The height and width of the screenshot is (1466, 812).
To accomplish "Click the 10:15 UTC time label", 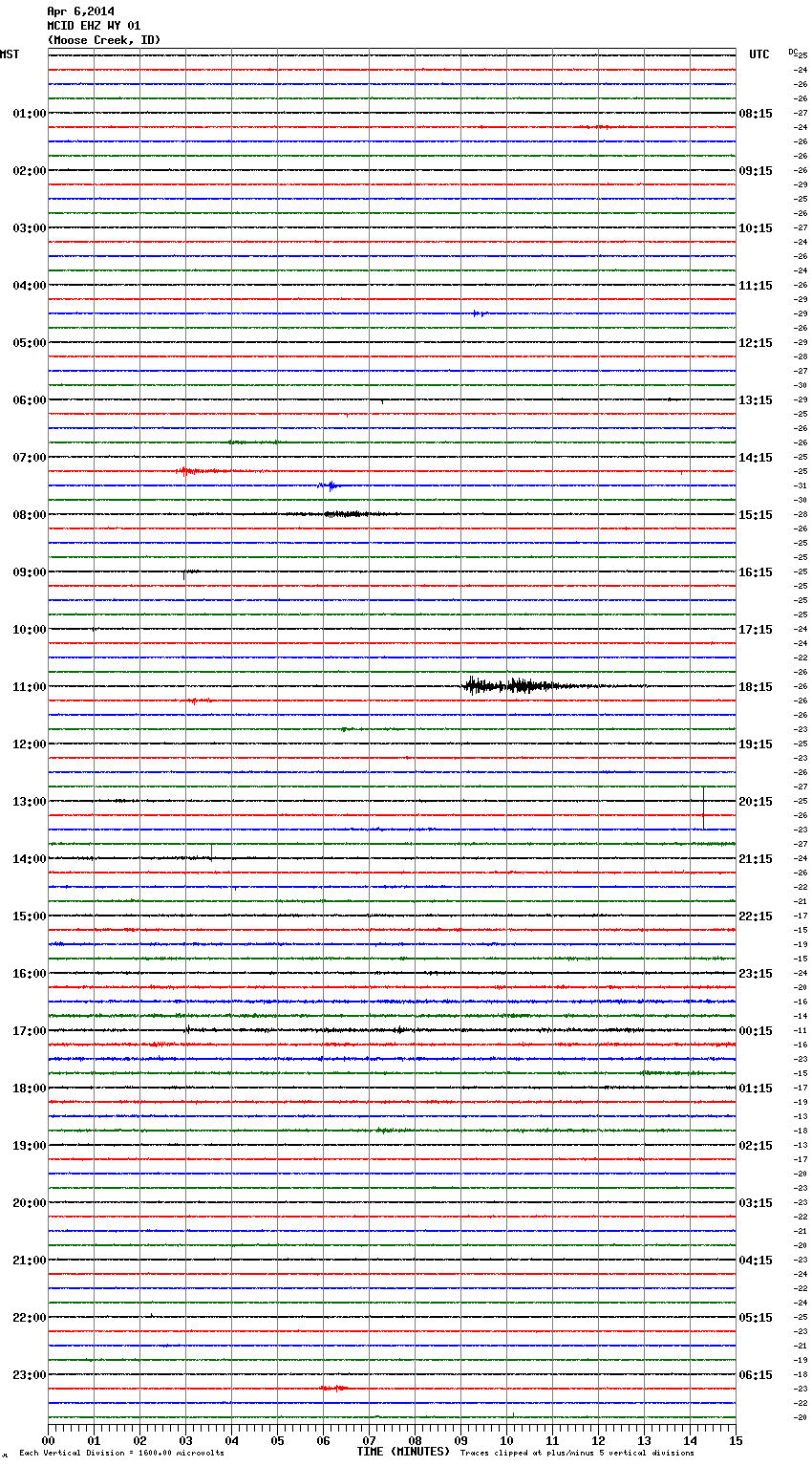I will click(x=756, y=228).
